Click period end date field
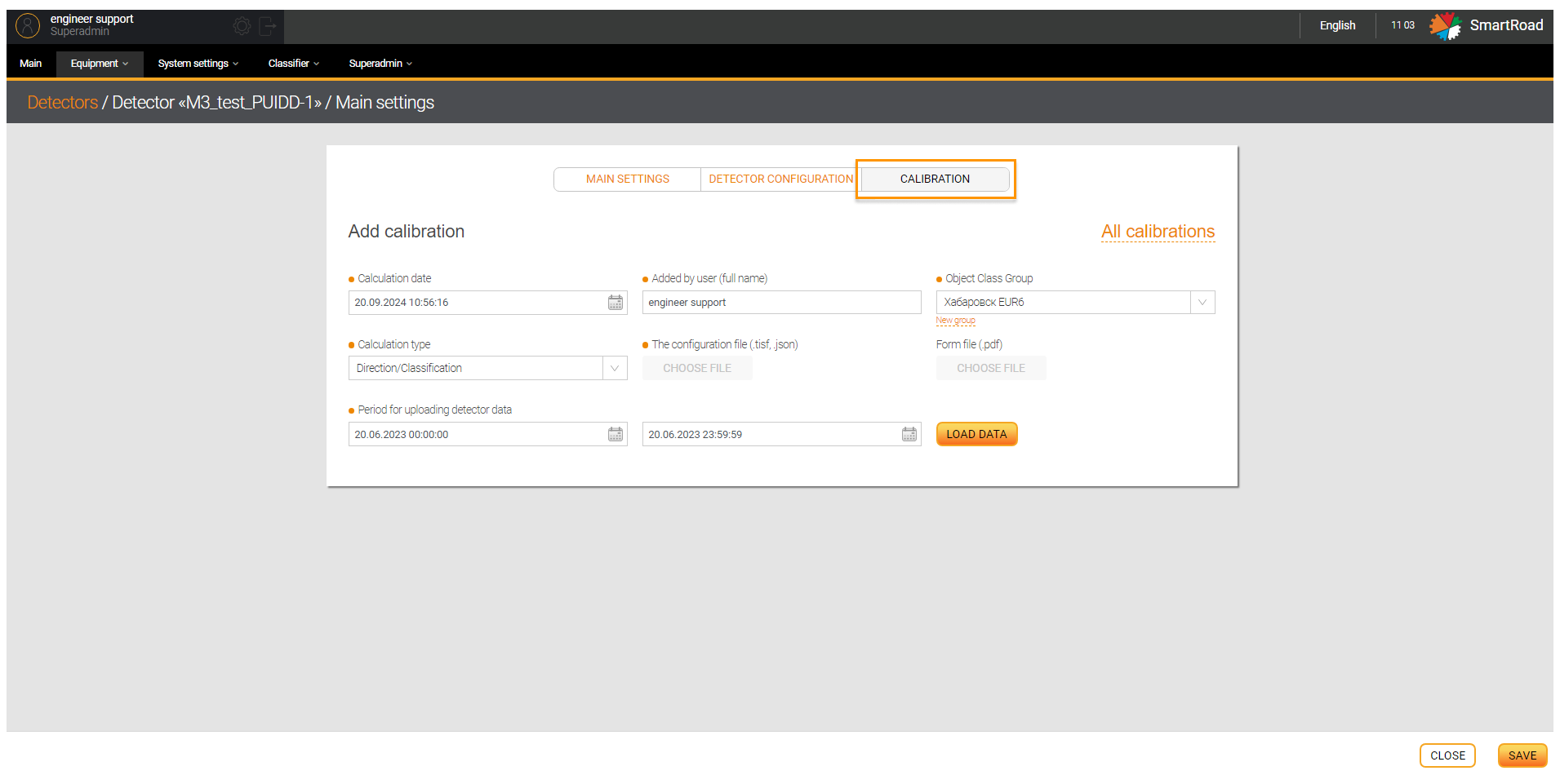1560x784 pixels. point(781,434)
